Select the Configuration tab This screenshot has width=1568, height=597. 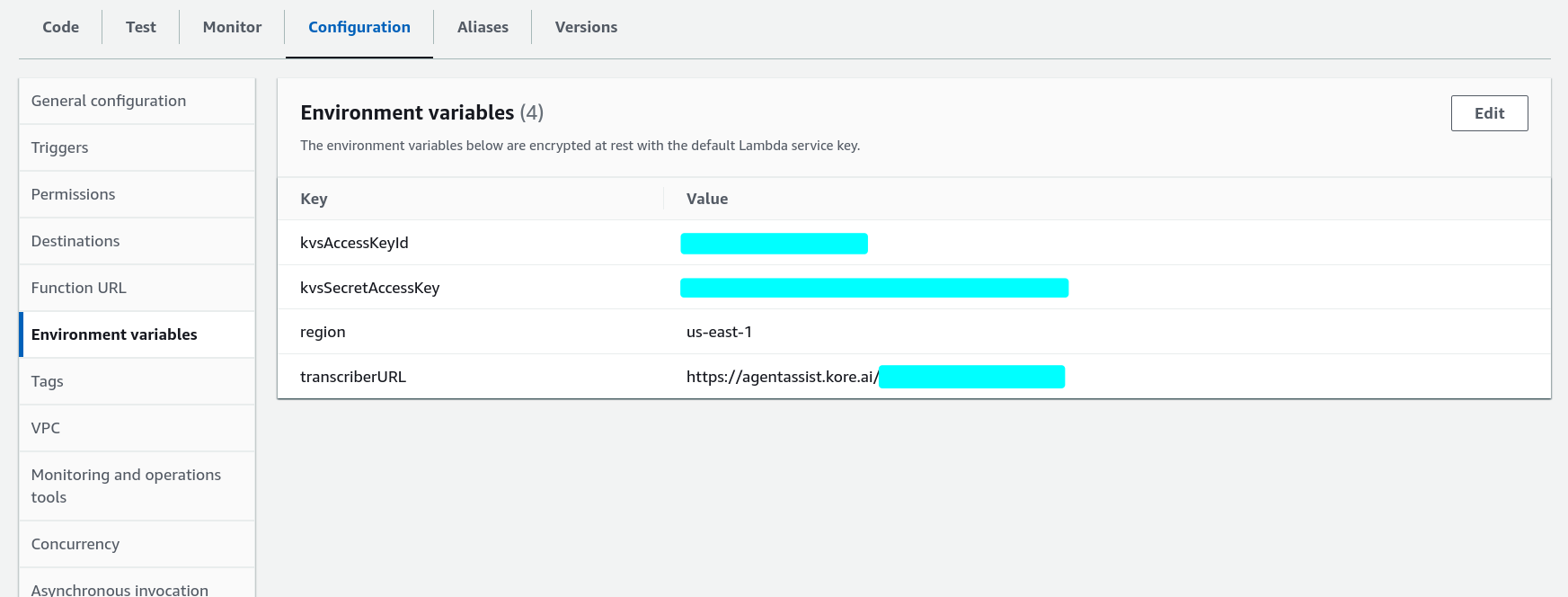[x=359, y=27]
